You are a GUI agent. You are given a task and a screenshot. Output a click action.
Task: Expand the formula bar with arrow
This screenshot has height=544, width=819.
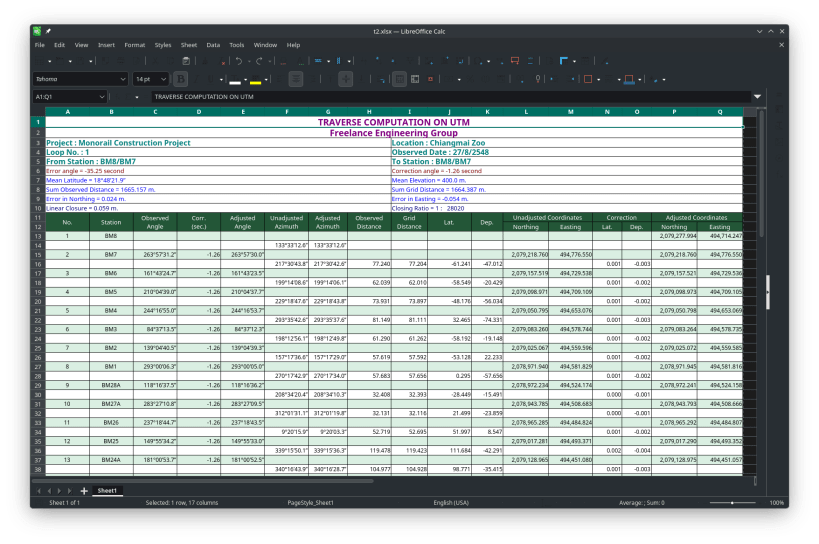tap(757, 97)
